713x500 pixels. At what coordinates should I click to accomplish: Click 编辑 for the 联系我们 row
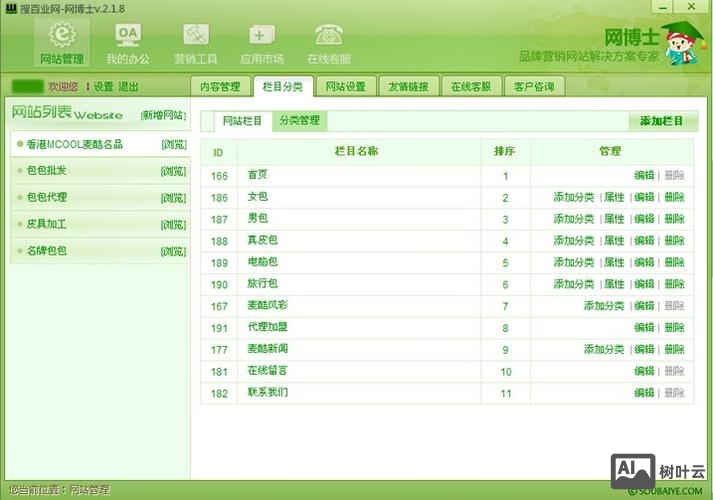(644, 393)
